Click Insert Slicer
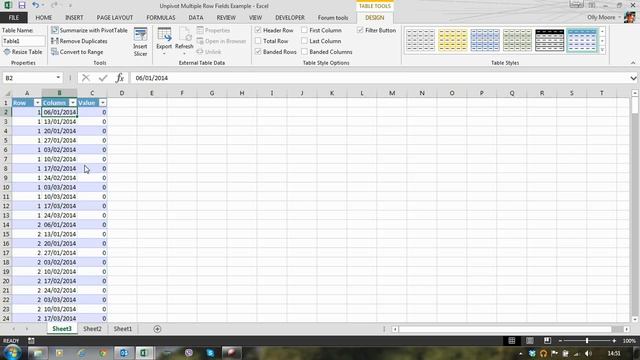This screenshot has width=640, height=360. [140, 42]
